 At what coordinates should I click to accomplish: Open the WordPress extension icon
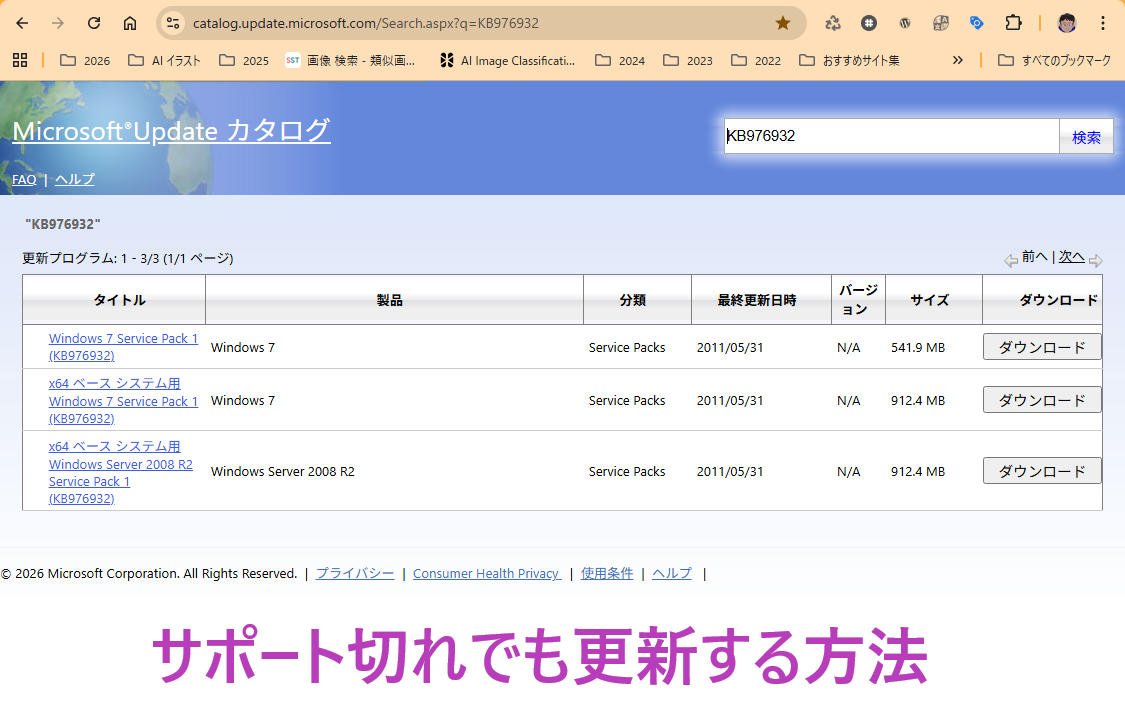905,23
